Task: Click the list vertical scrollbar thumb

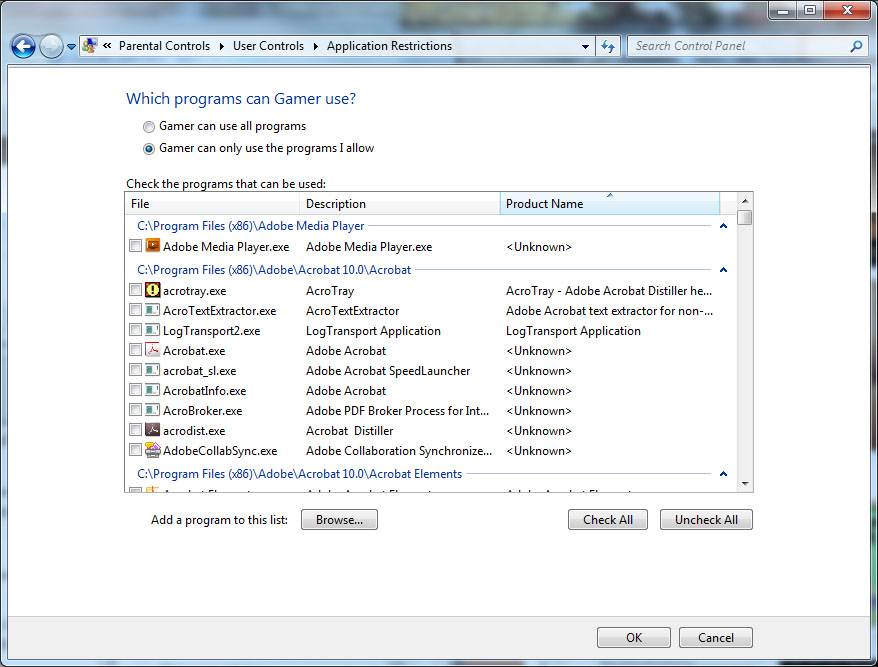Action: point(745,217)
